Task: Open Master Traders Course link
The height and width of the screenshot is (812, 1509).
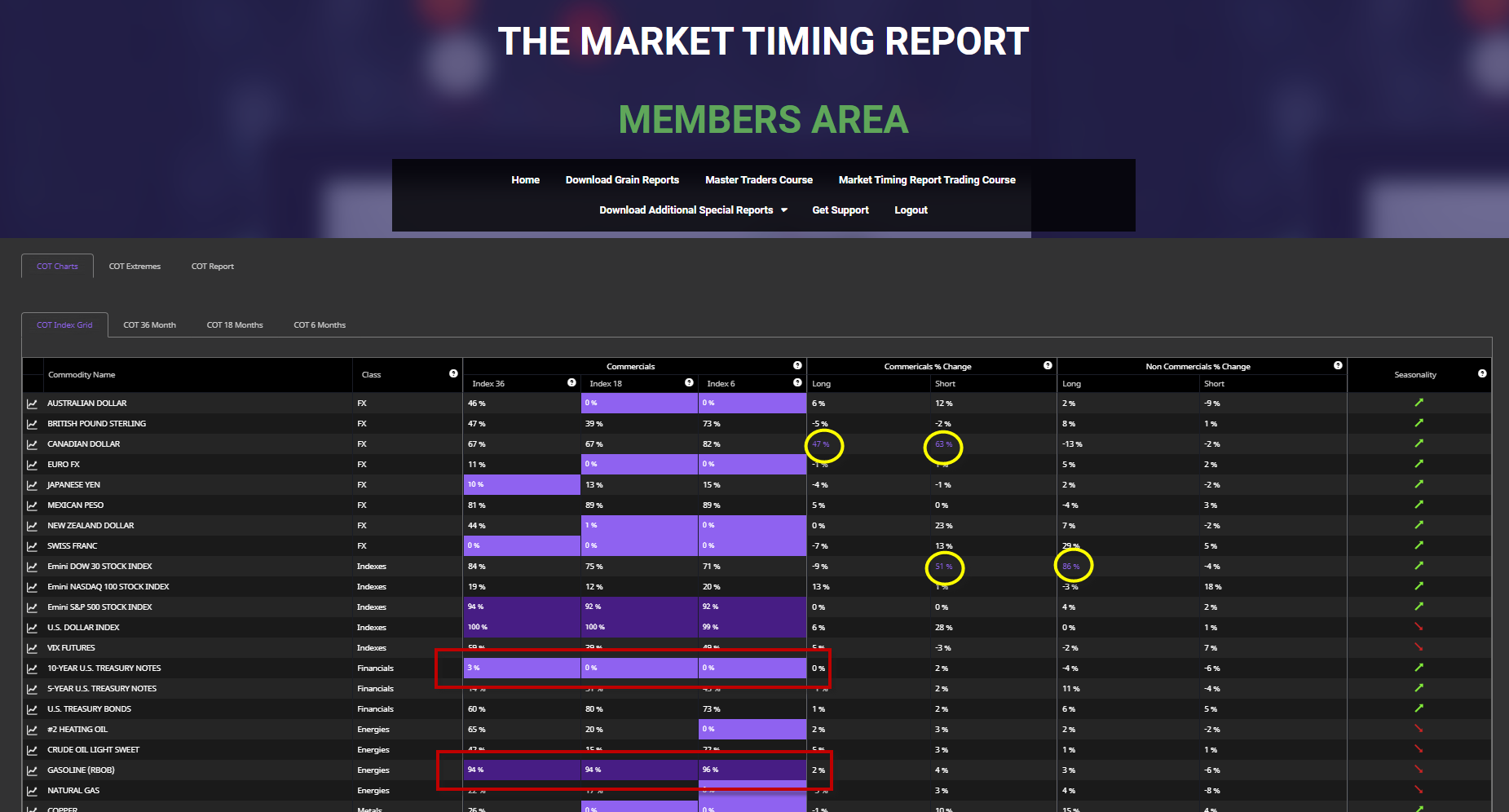Action: (758, 180)
